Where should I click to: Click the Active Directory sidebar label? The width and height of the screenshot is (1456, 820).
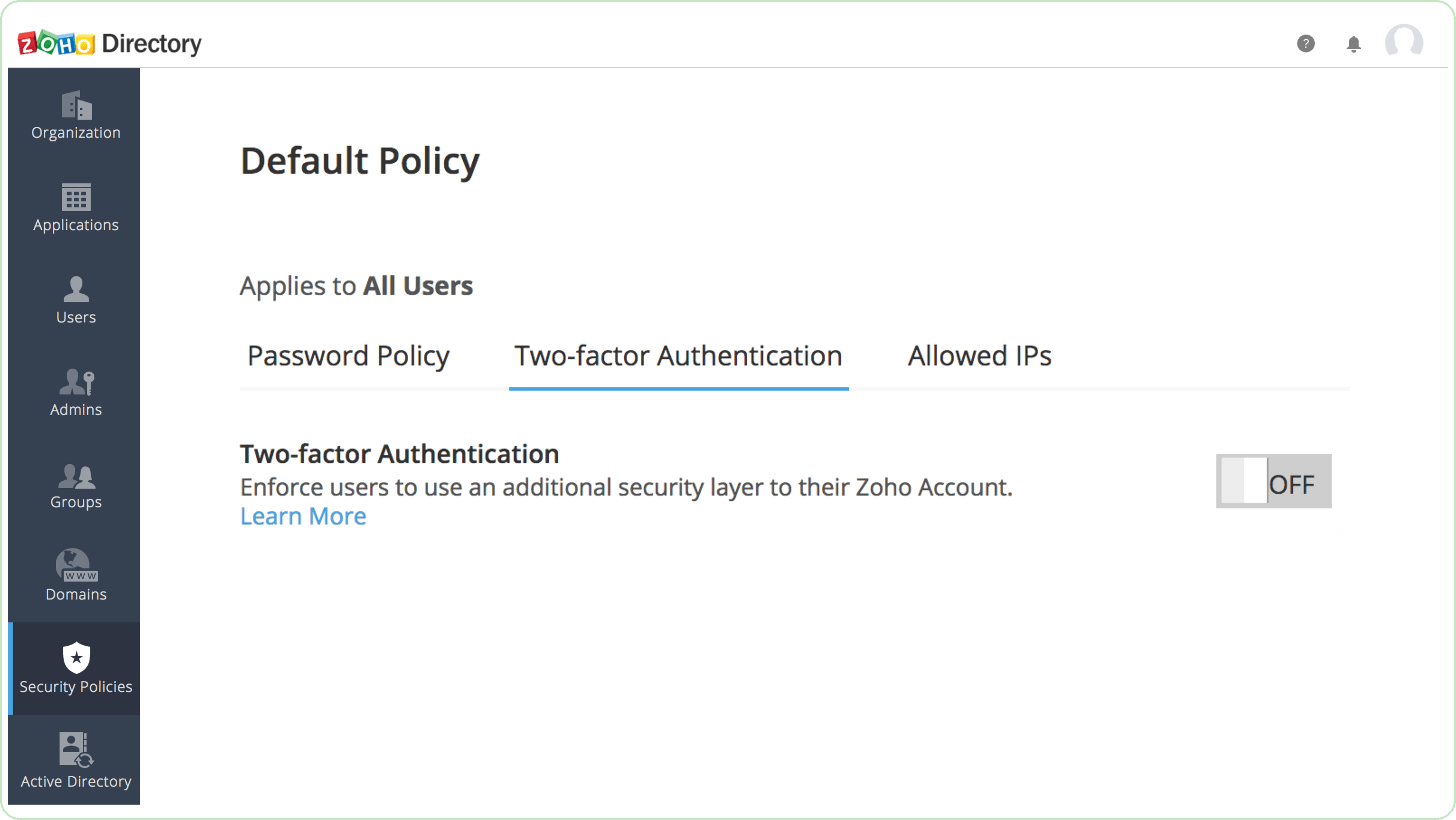76,782
